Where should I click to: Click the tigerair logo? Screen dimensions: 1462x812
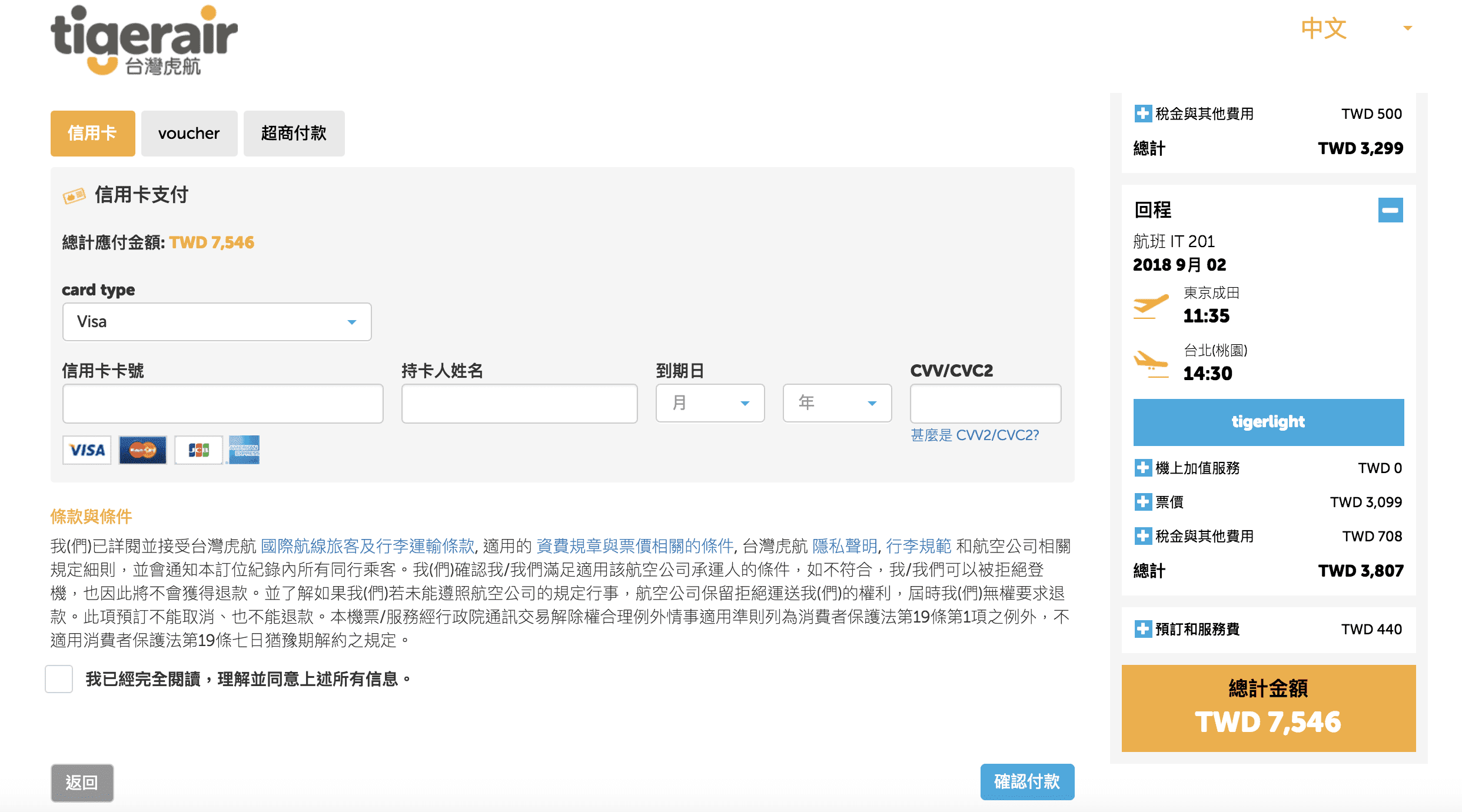click(x=144, y=40)
